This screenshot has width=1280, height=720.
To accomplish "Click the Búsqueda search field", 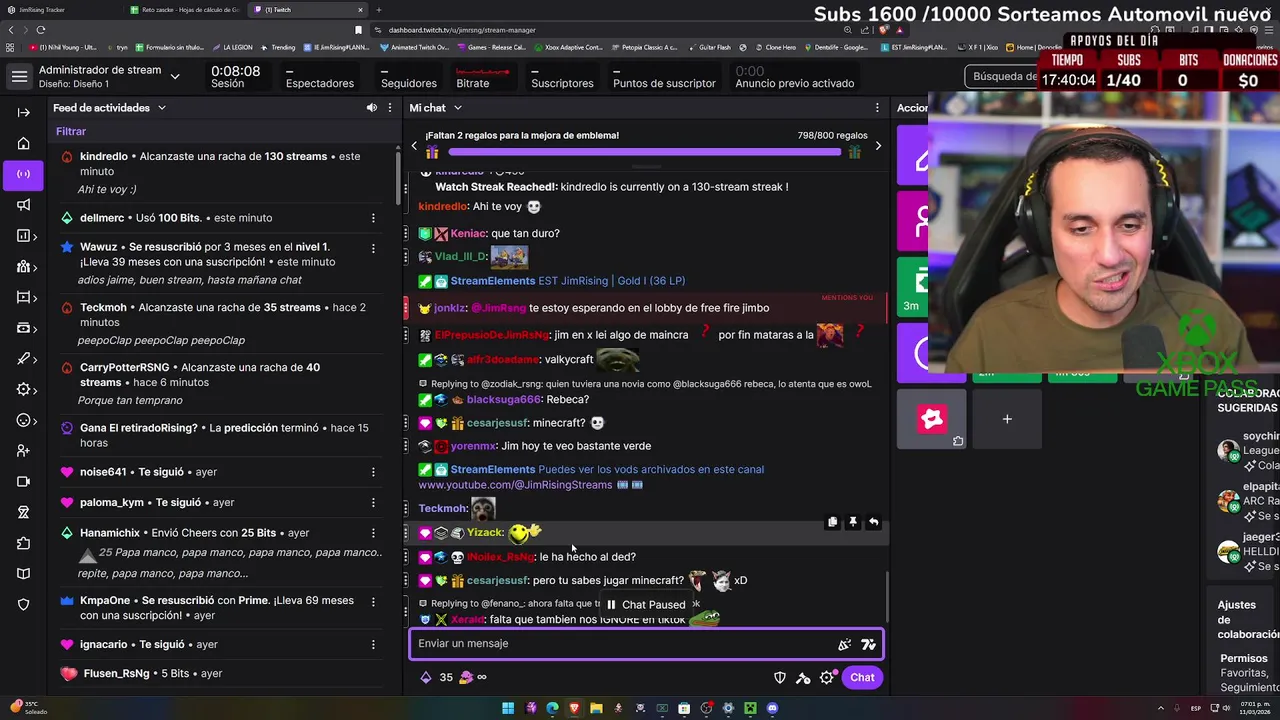I will click(x=1003, y=76).
